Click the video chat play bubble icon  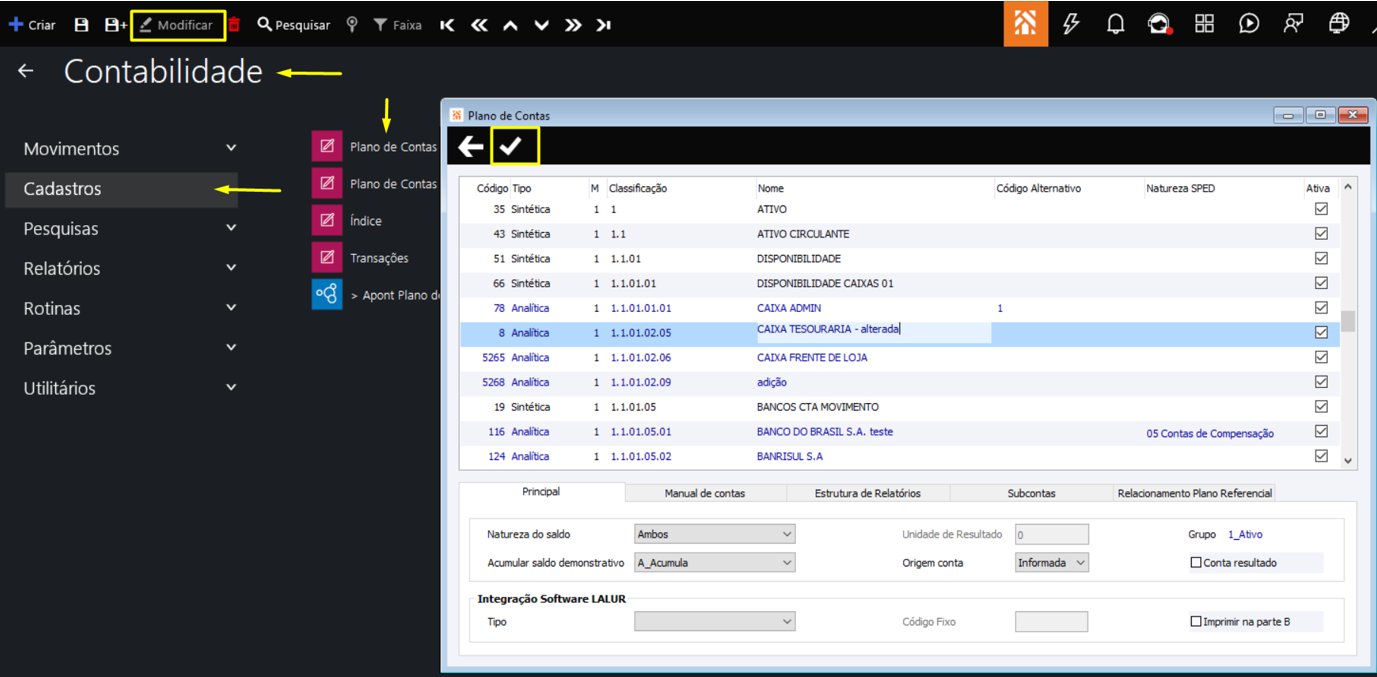[1249, 24]
